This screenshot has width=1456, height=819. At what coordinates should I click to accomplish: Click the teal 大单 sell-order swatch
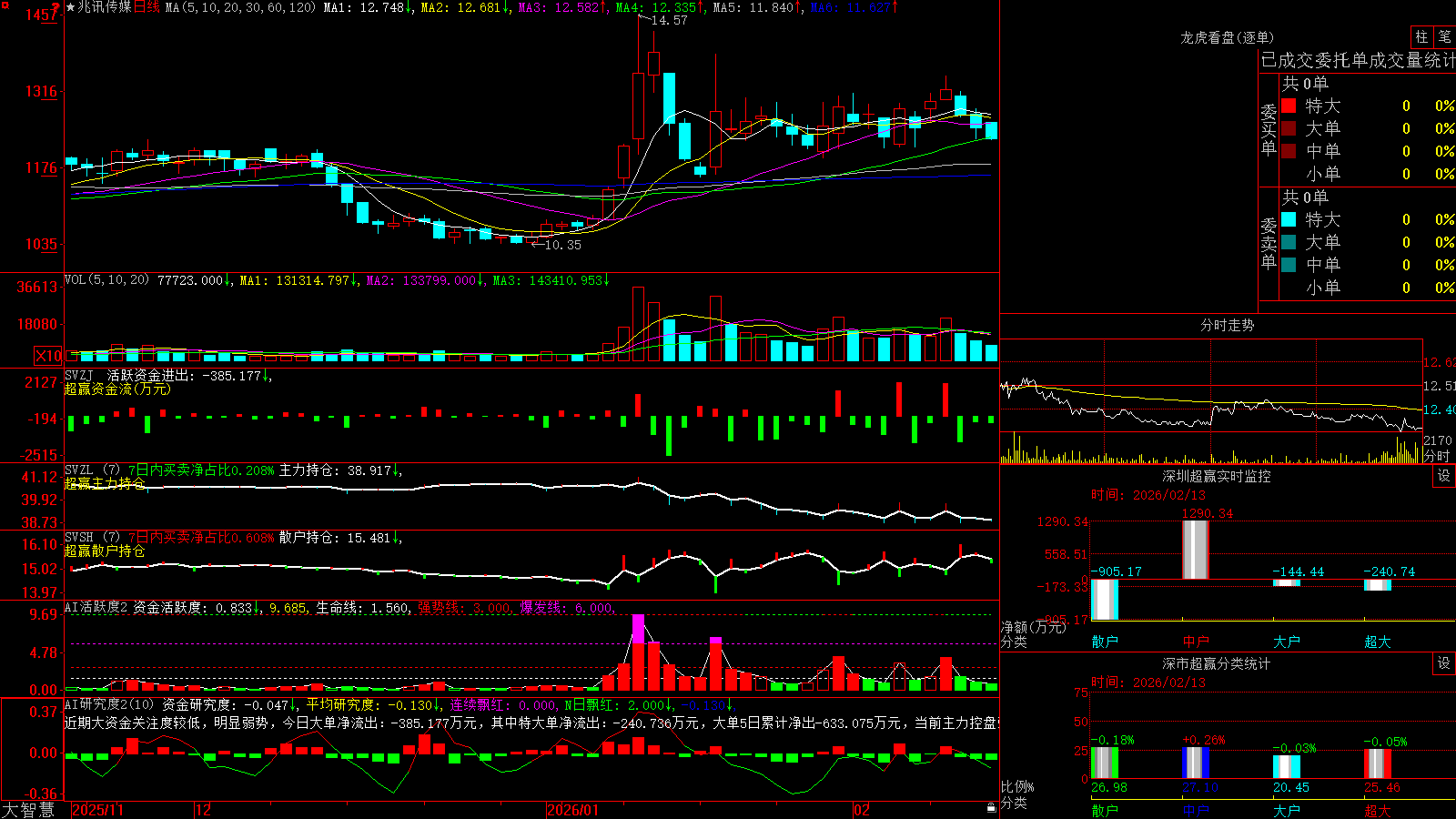point(1289,242)
